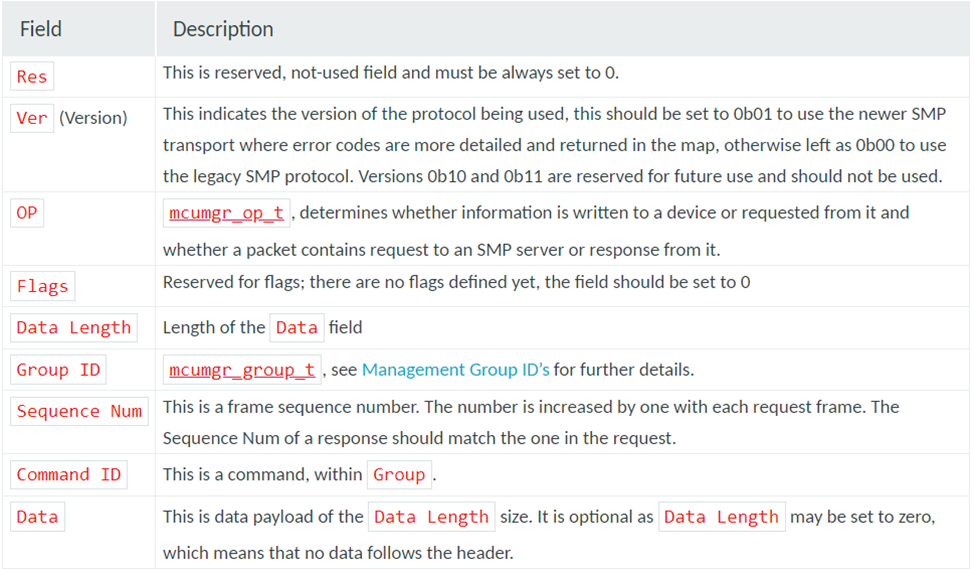974x569 pixels.
Task: Click the Sequence Num field label
Action: (x=79, y=411)
